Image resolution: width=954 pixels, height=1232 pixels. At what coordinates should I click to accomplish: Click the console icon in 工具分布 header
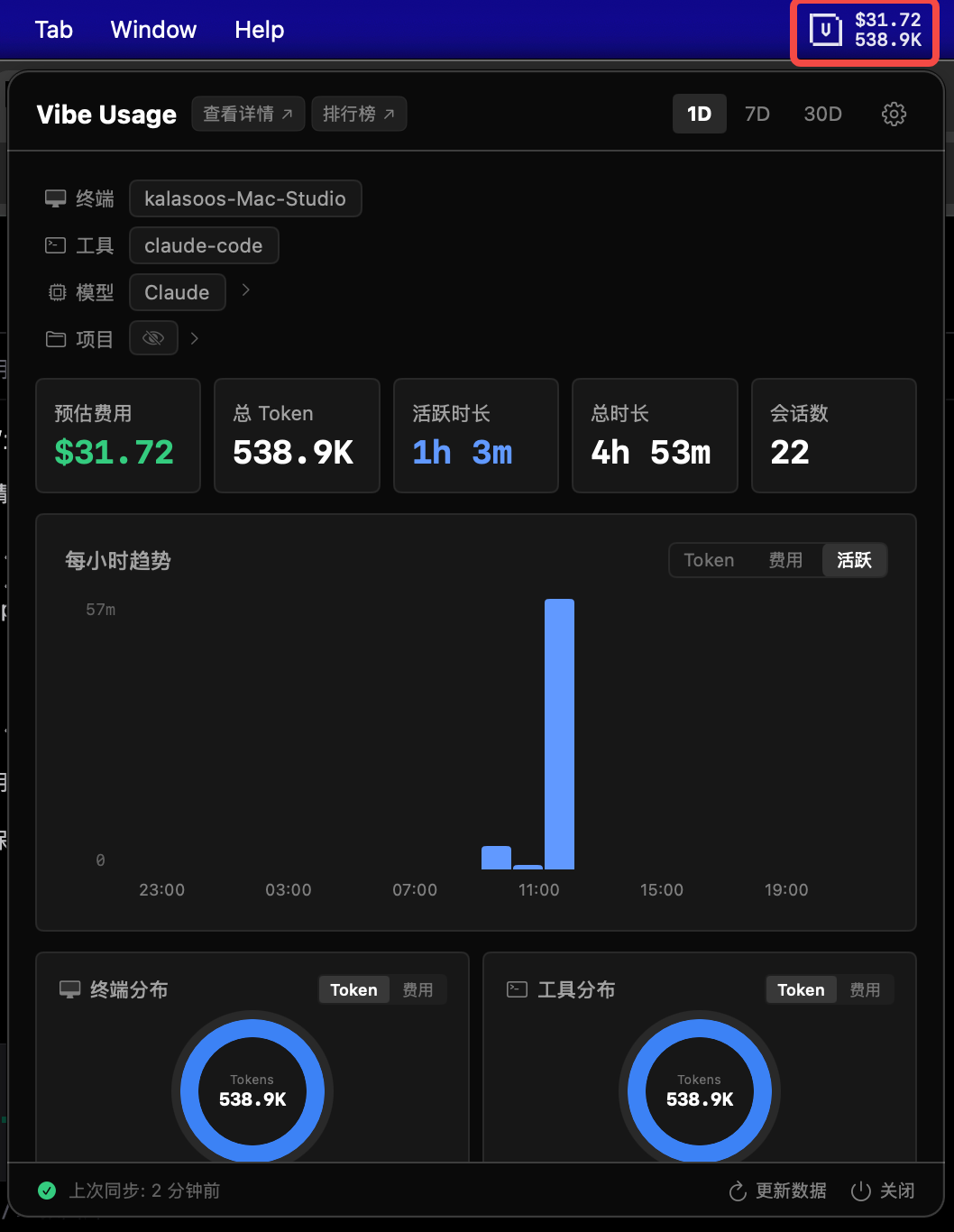(x=517, y=989)
